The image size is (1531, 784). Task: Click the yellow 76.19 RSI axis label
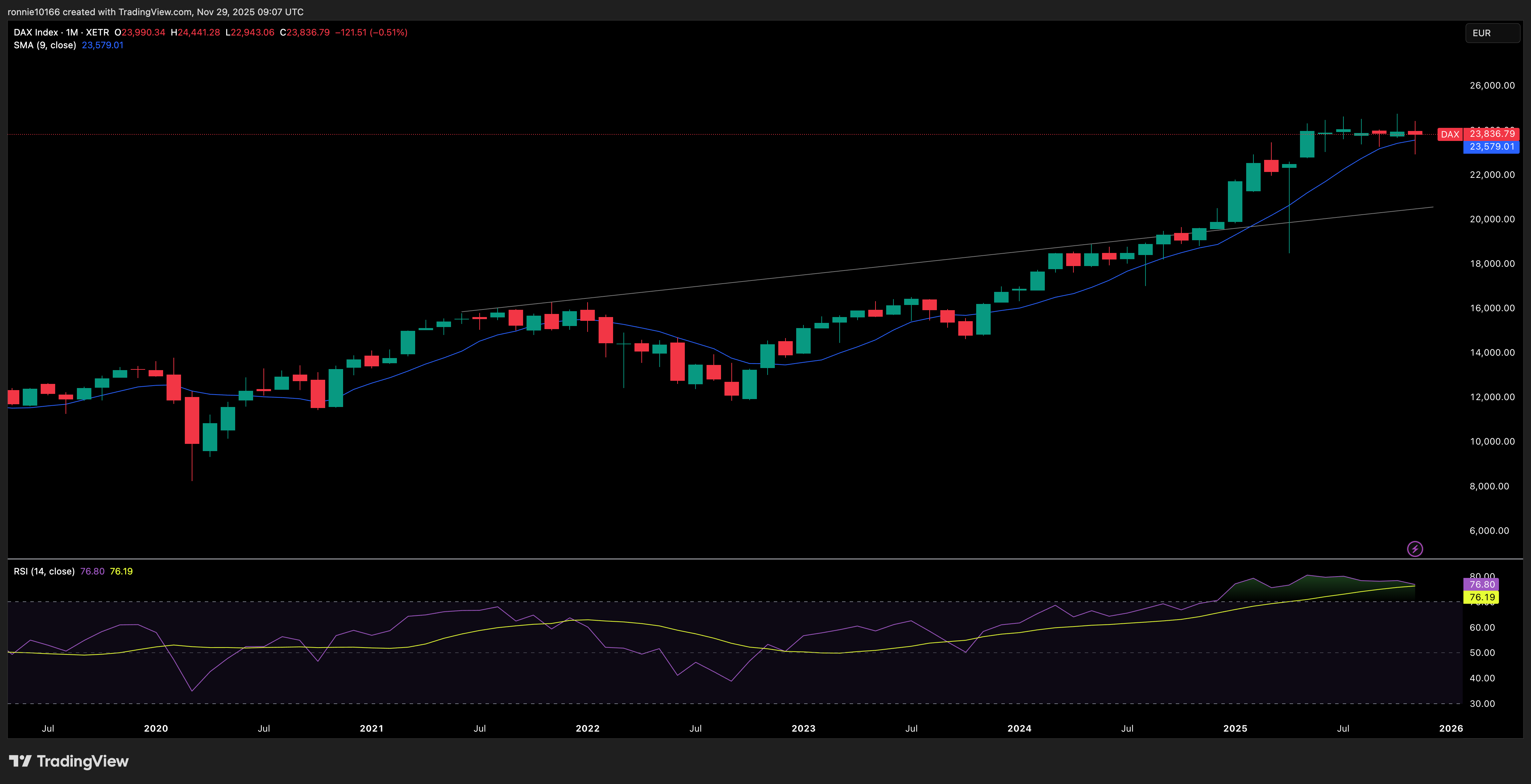[1482, 598]
